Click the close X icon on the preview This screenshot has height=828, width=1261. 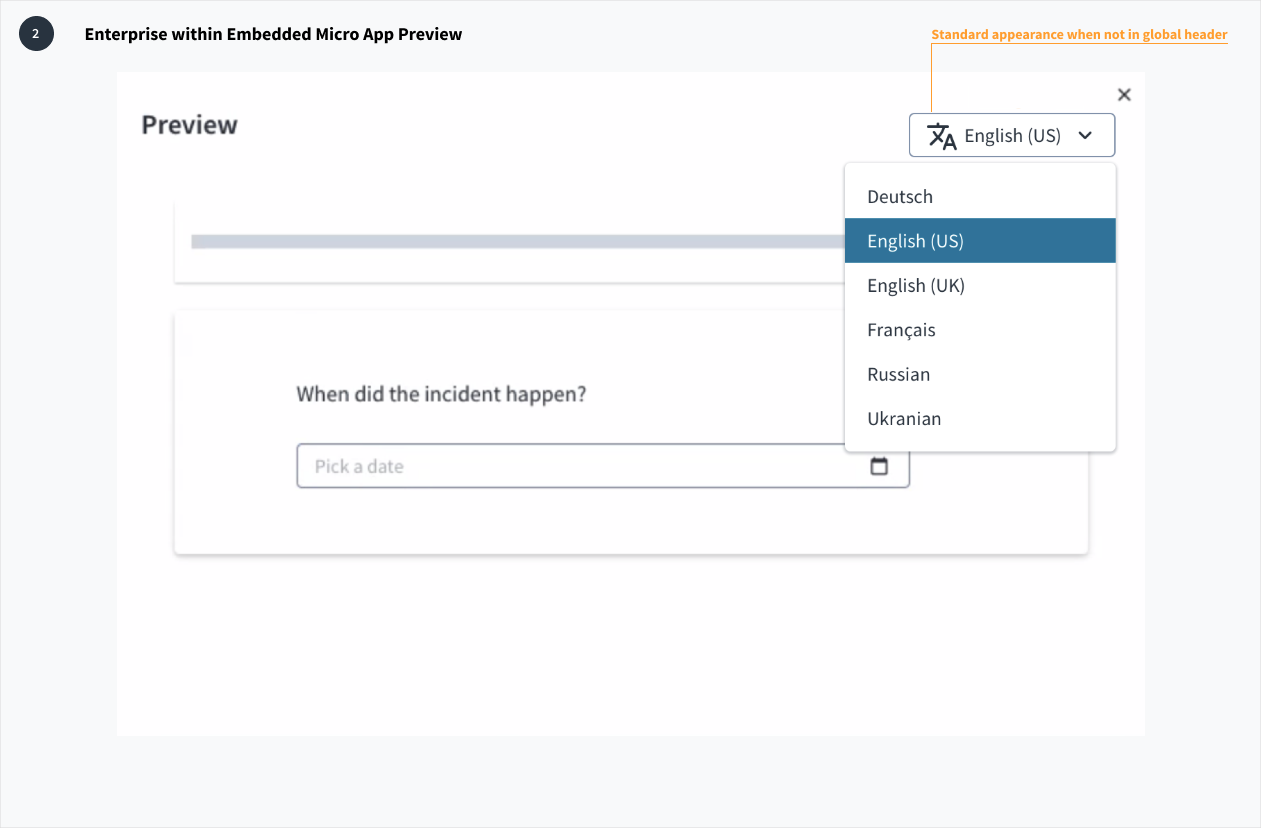click(1124, 94)
